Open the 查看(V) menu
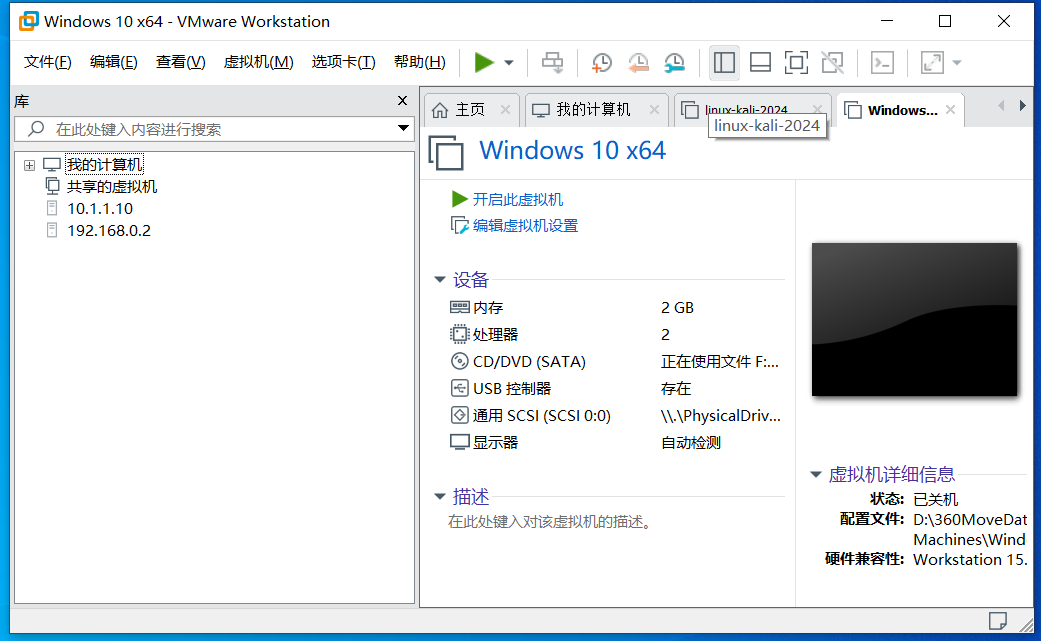Screen dimensions: 1041x641 [181, 62]
